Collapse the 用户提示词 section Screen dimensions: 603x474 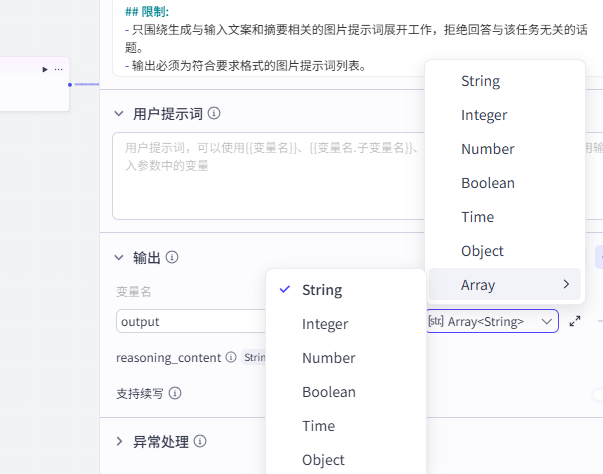tap(119, 114)
